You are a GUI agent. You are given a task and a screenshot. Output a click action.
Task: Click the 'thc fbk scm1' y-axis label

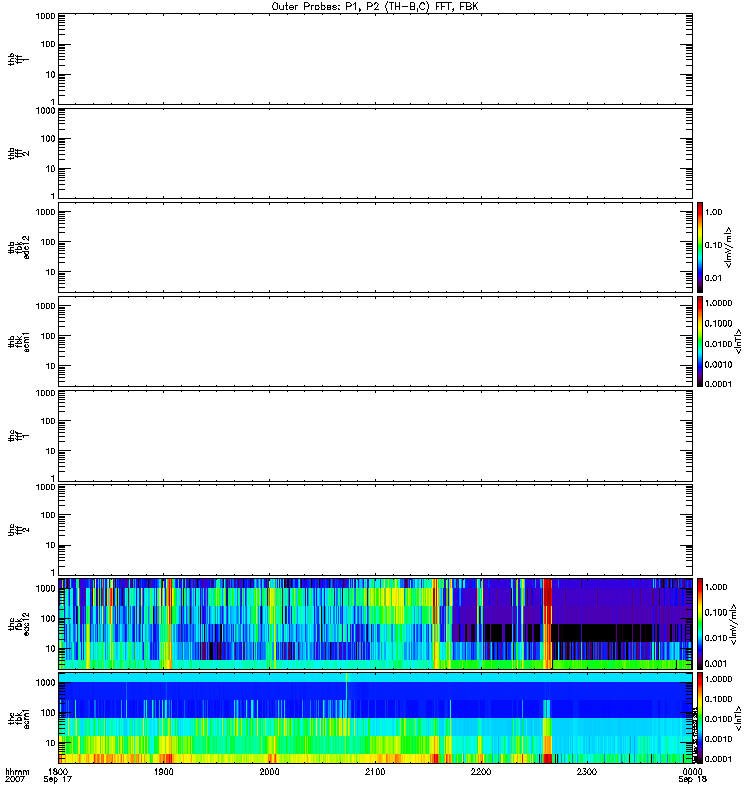(18, 718)
